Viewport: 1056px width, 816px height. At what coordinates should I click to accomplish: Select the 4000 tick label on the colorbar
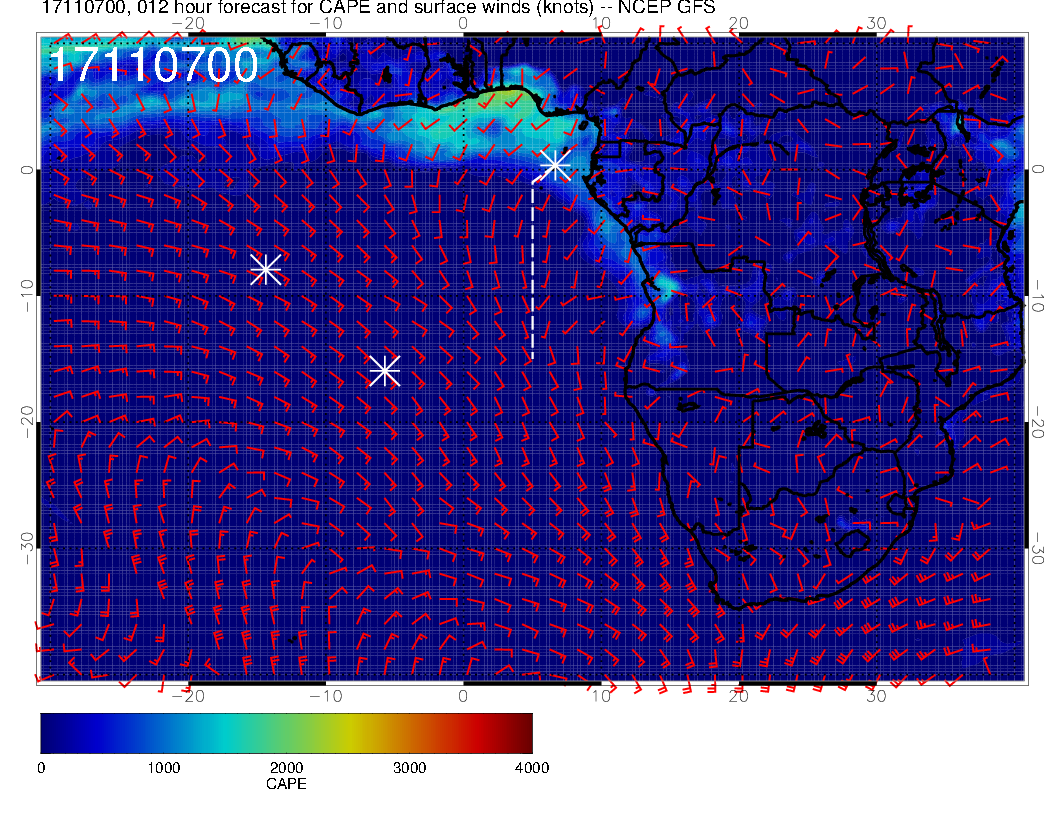point(531,768)
